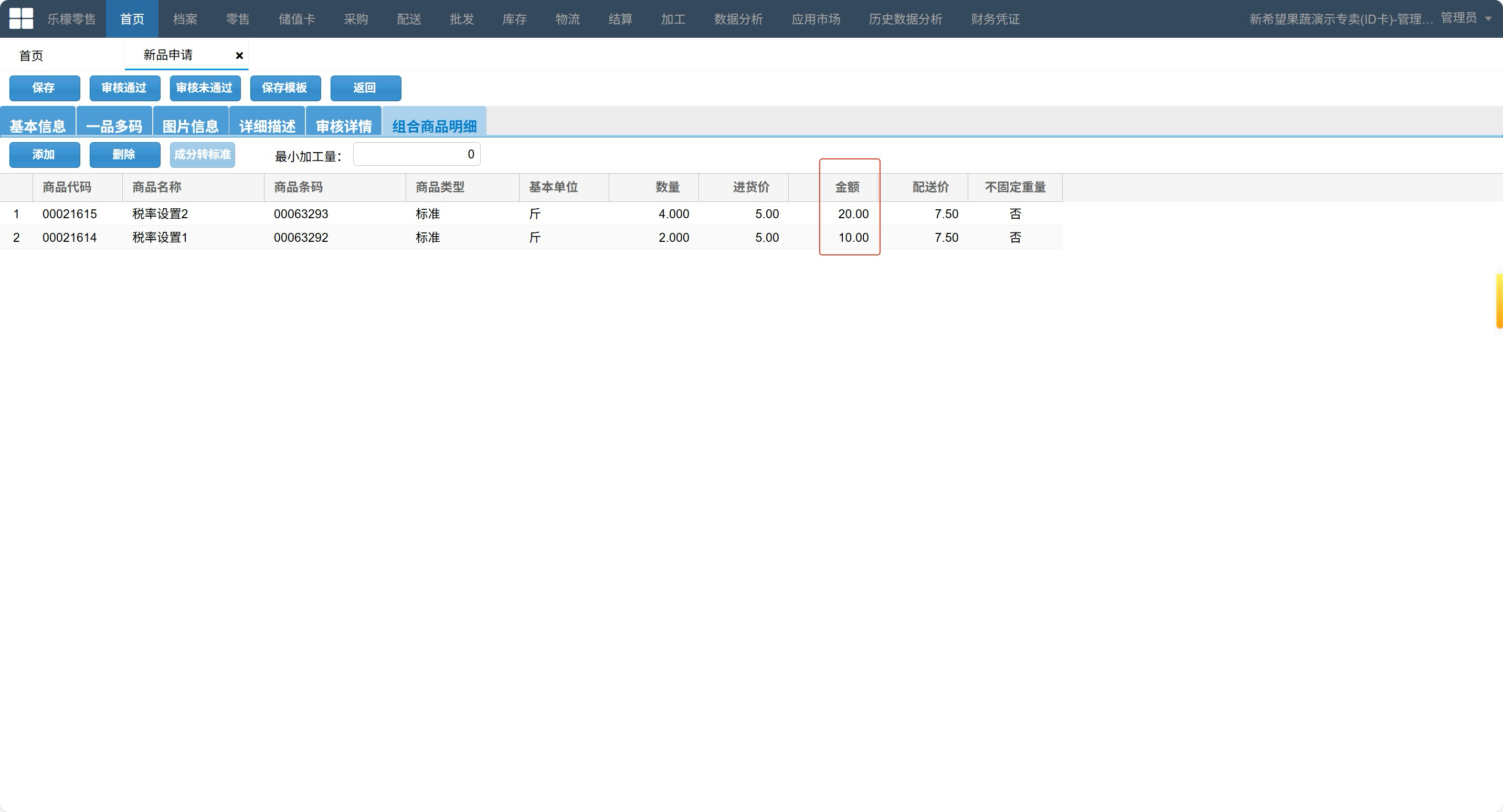This screenshot has width=1503, height=812.
Task: Open the 库存 menu
Action: point(515,19)
